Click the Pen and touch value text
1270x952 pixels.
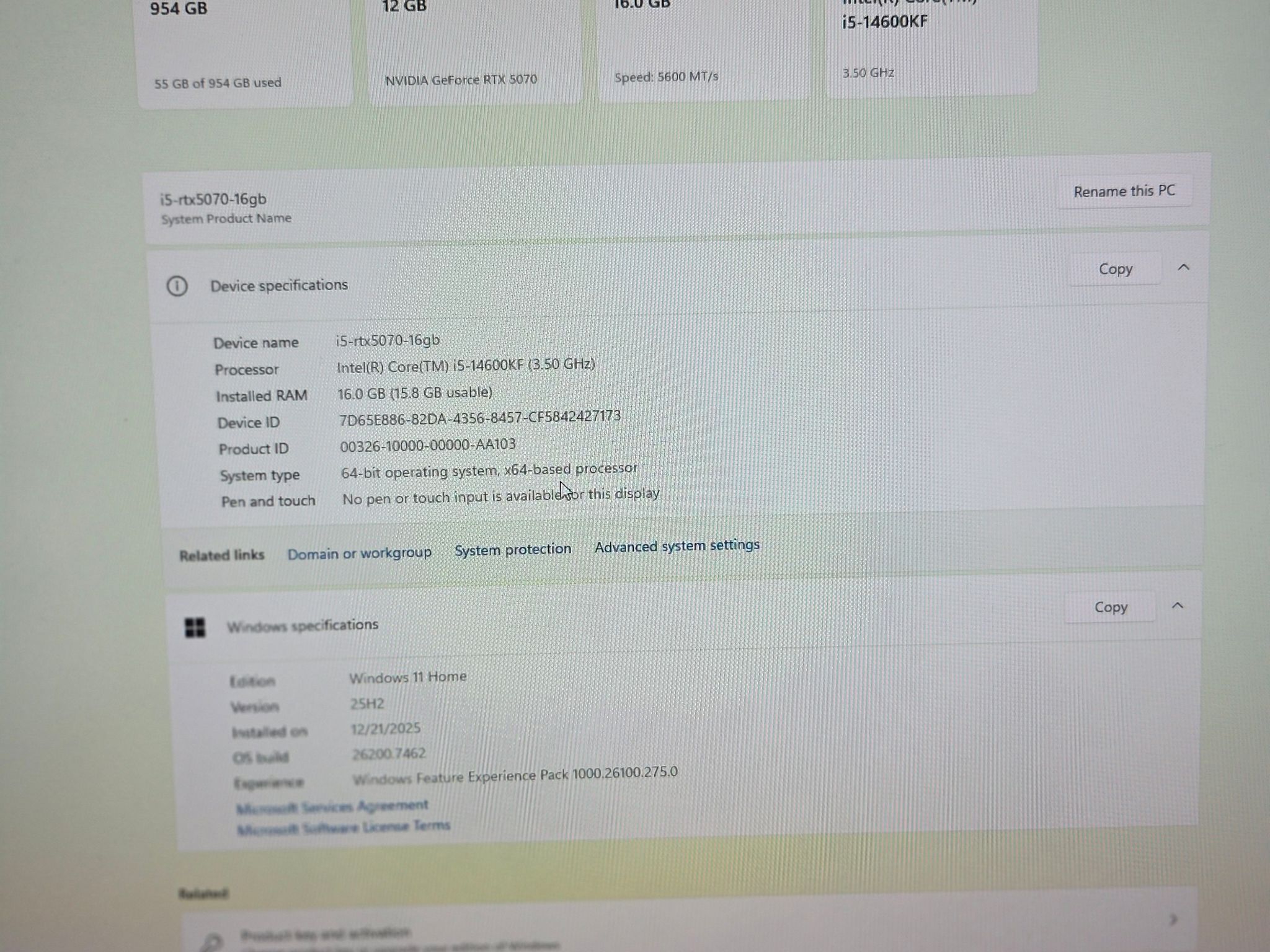pos(501,496)
